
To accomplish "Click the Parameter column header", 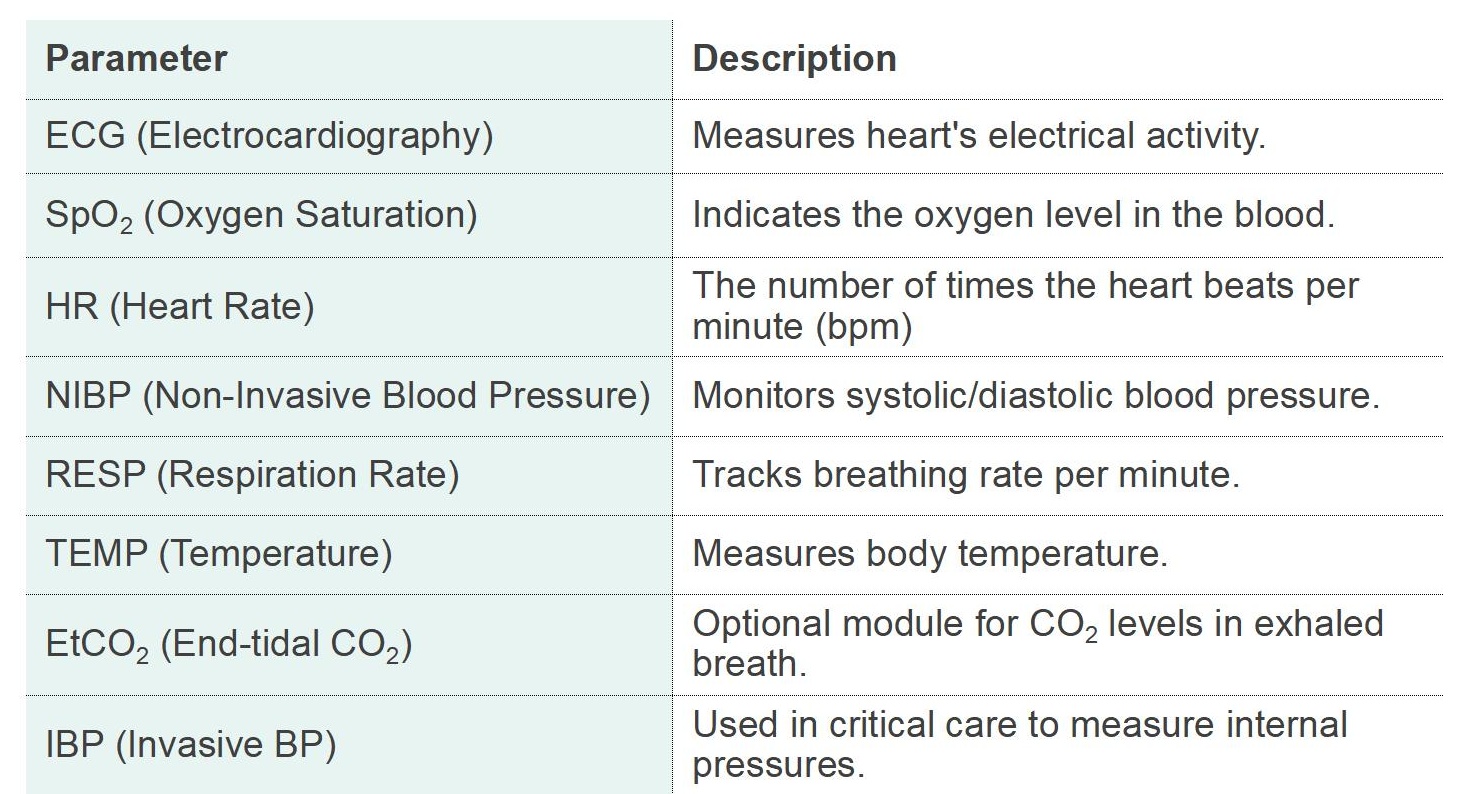I will pyautogui.click(x=136, y=58).
